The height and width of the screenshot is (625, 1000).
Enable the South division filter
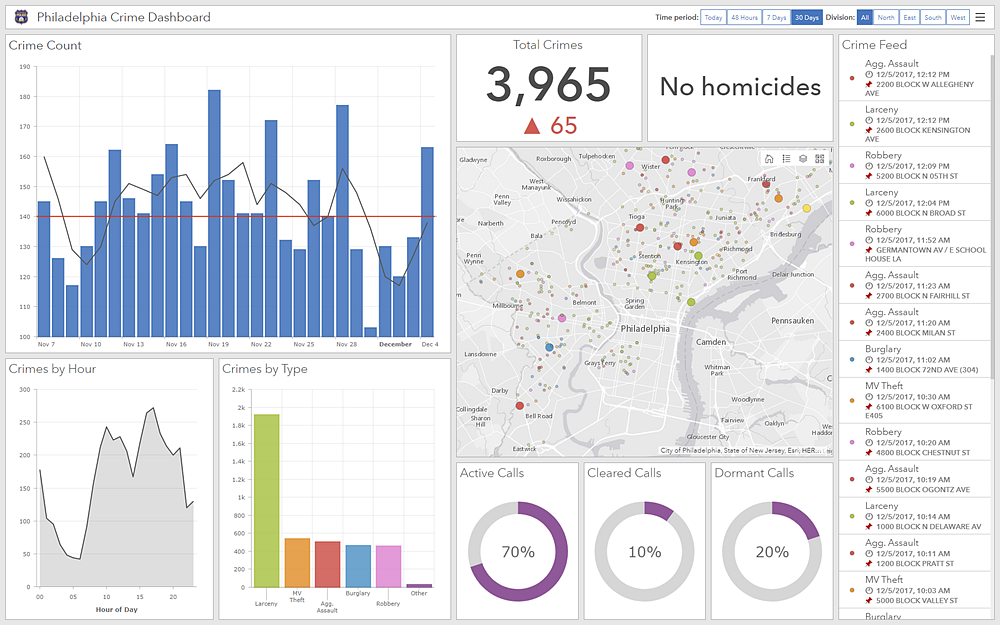pyautogui.click(x=933, y=17)
